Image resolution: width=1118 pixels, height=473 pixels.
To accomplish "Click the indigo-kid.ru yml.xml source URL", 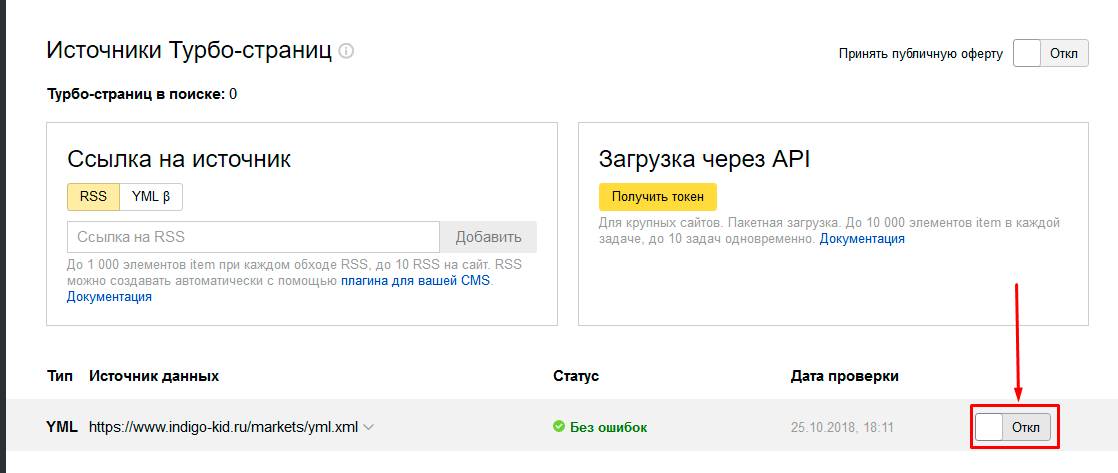I will [223, 427].
